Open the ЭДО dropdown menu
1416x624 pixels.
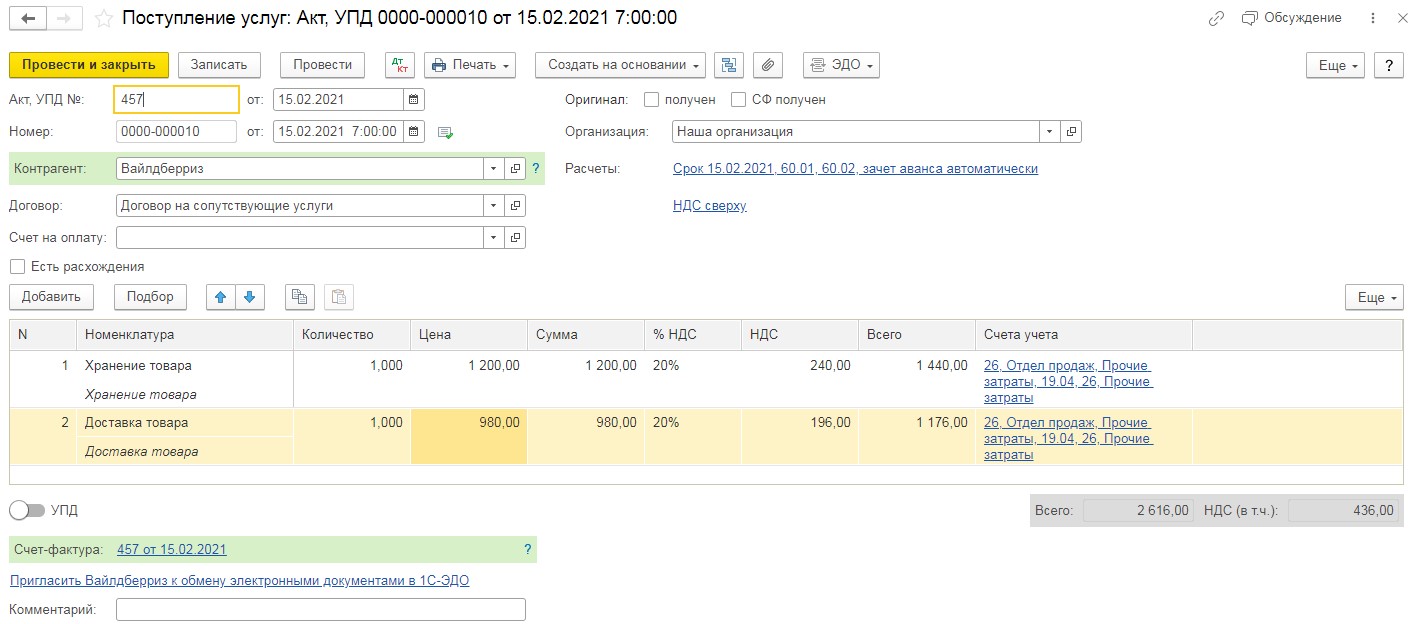click(841, 65)
